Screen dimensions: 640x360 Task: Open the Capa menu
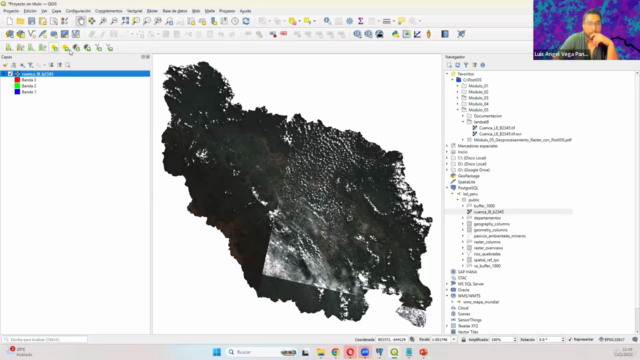(x=56, y=11)
